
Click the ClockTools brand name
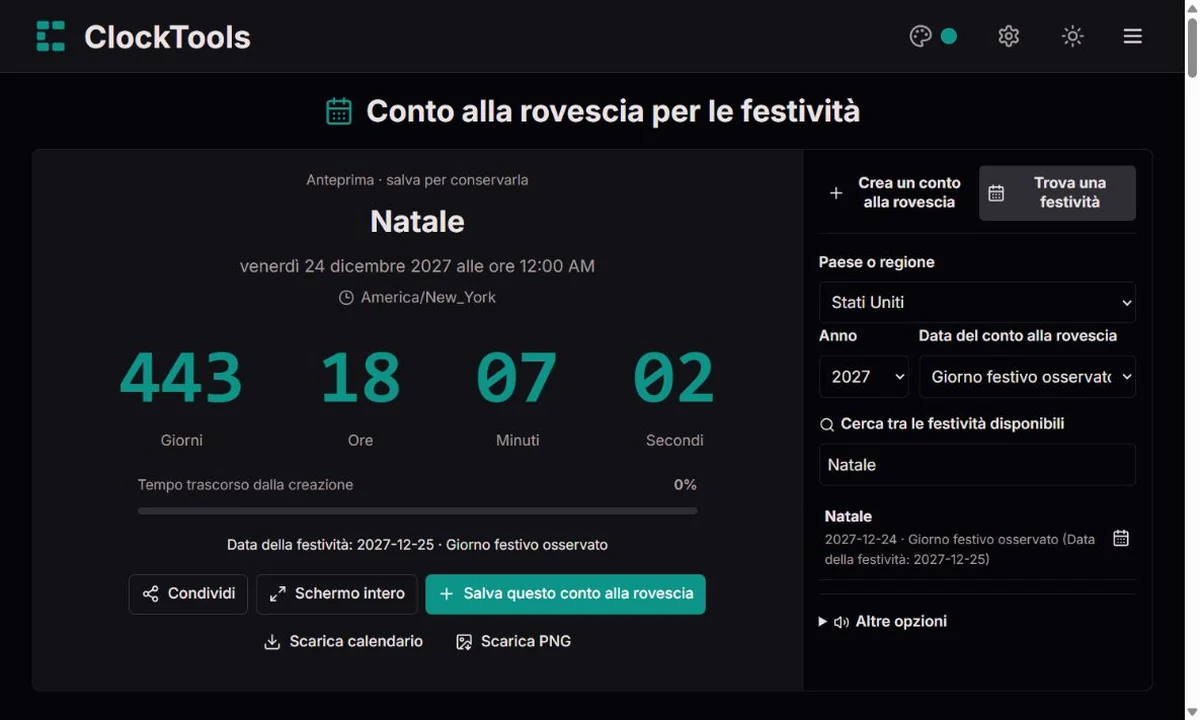pos(167,37)
